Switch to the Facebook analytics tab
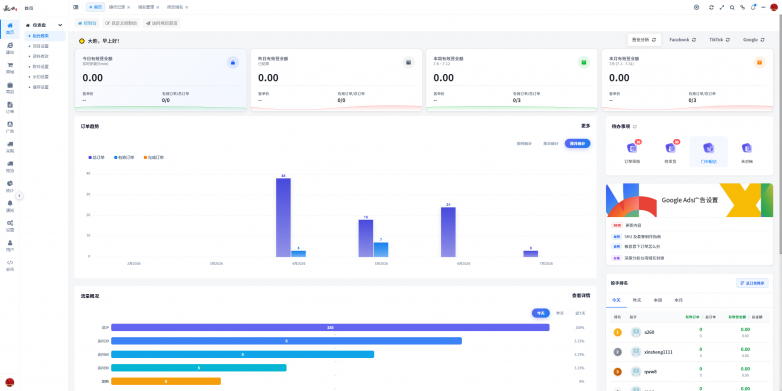Screen dimensions: 782x391 [x=683, y=39]
